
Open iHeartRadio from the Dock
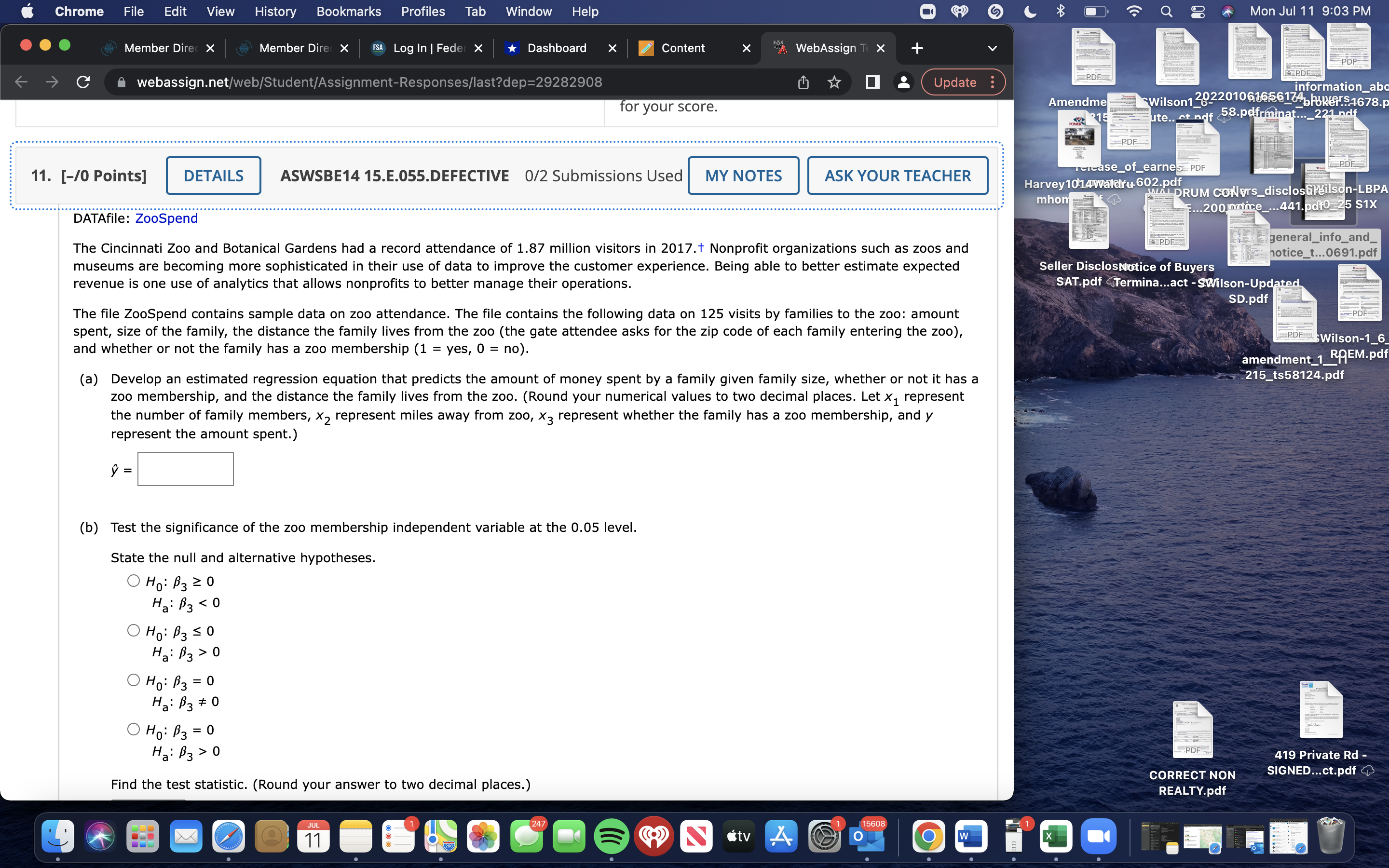(654, 837)
